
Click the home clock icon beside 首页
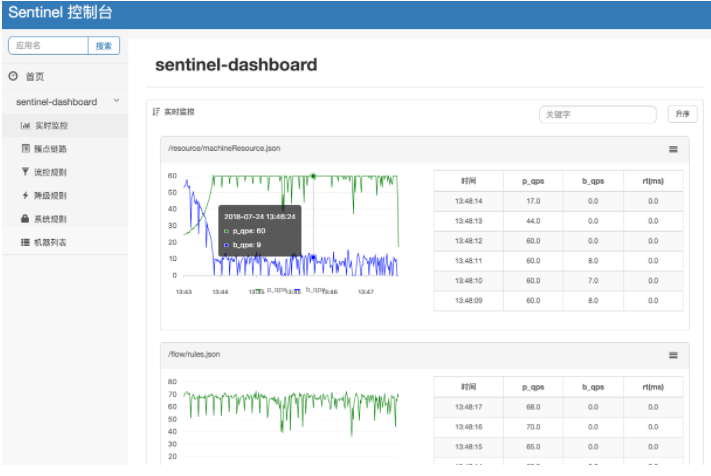coord(13,76)
